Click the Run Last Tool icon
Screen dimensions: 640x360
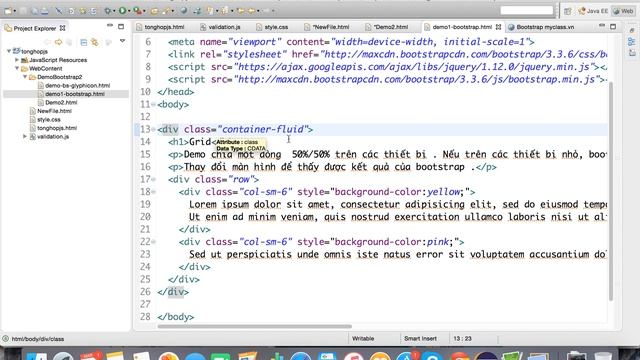138,11
